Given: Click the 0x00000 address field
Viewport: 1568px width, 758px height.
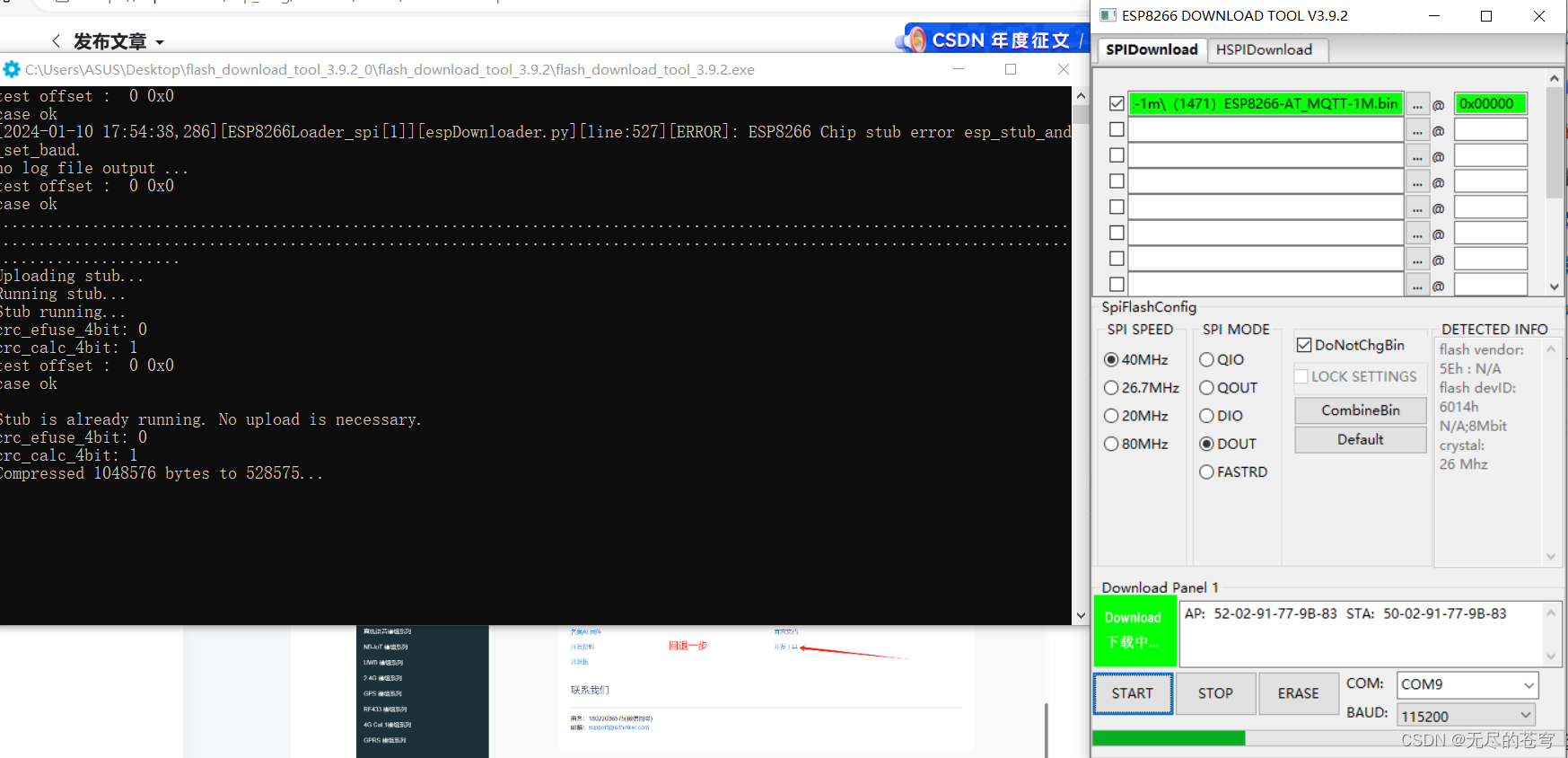Looking at the screenshot, I should click(1491, 104).
